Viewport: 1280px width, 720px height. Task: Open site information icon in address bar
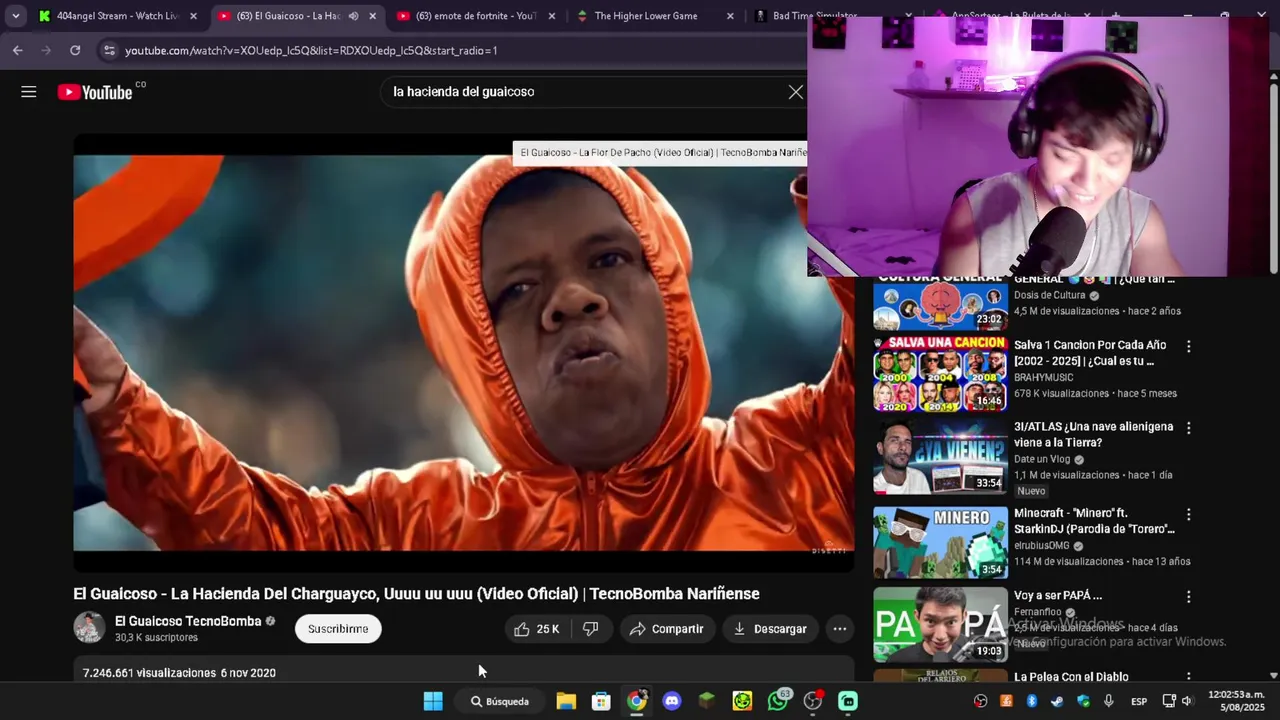109,50
